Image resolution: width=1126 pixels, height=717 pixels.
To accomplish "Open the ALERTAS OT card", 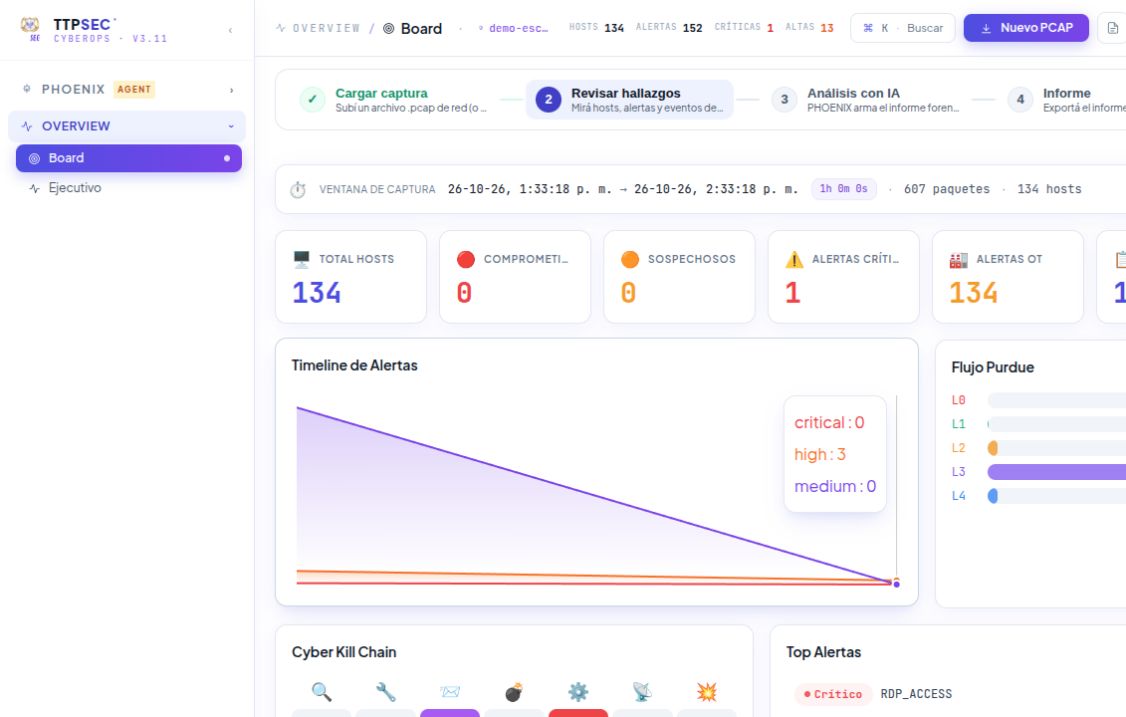I will point(1008,277).
